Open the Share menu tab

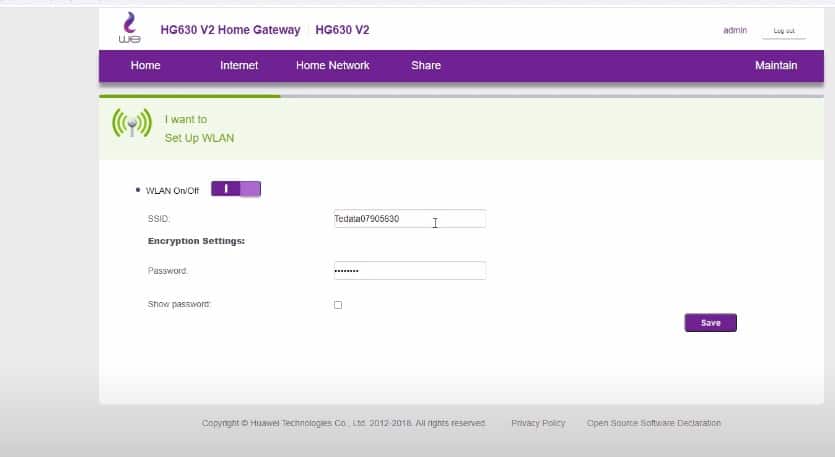coord(425,65)
